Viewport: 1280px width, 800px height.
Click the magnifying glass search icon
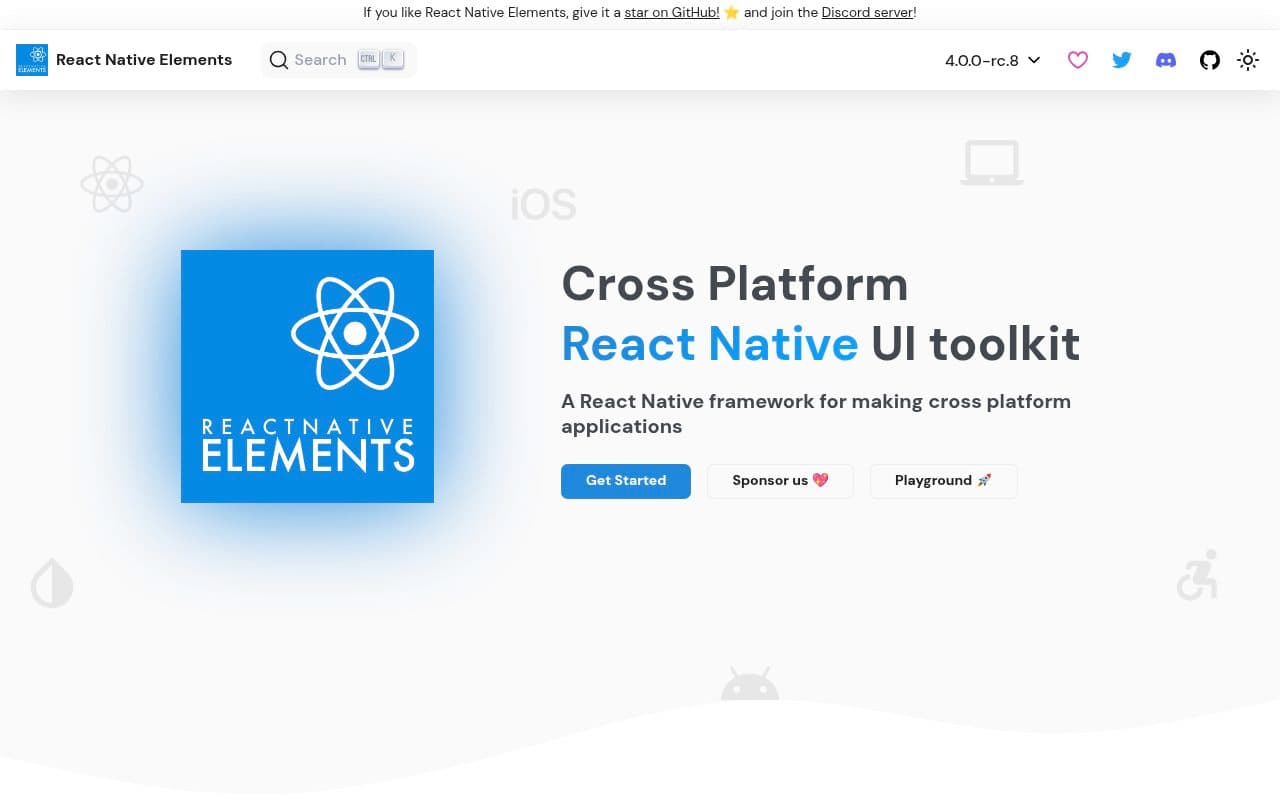279,60
